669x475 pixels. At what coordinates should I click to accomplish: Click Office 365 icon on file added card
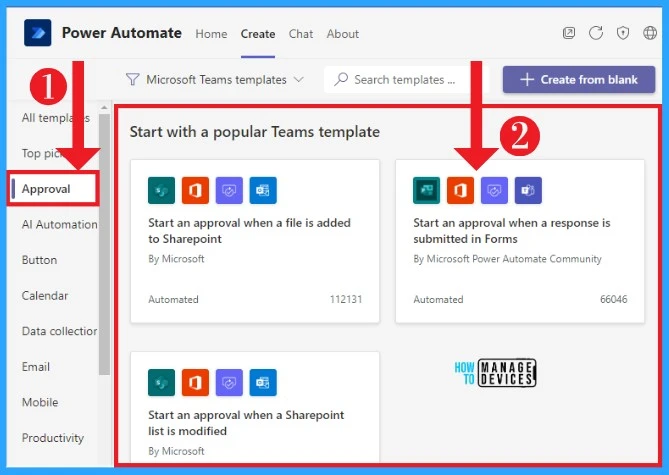(x=195, y=190)
